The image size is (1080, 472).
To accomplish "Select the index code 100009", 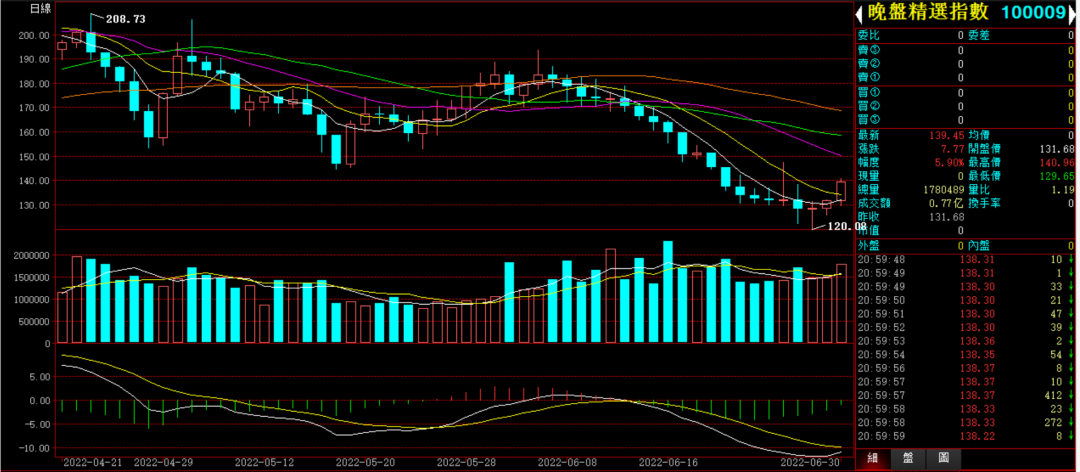I will pos(1035,12).
